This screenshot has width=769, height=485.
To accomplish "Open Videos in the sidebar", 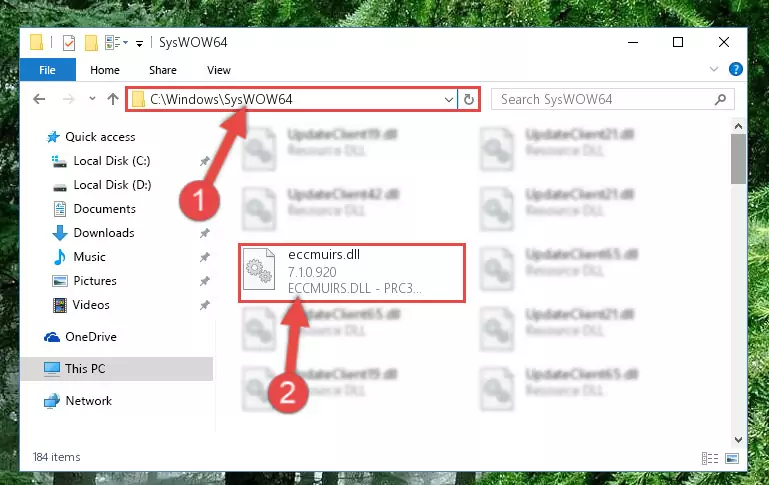I will [91, 305].
